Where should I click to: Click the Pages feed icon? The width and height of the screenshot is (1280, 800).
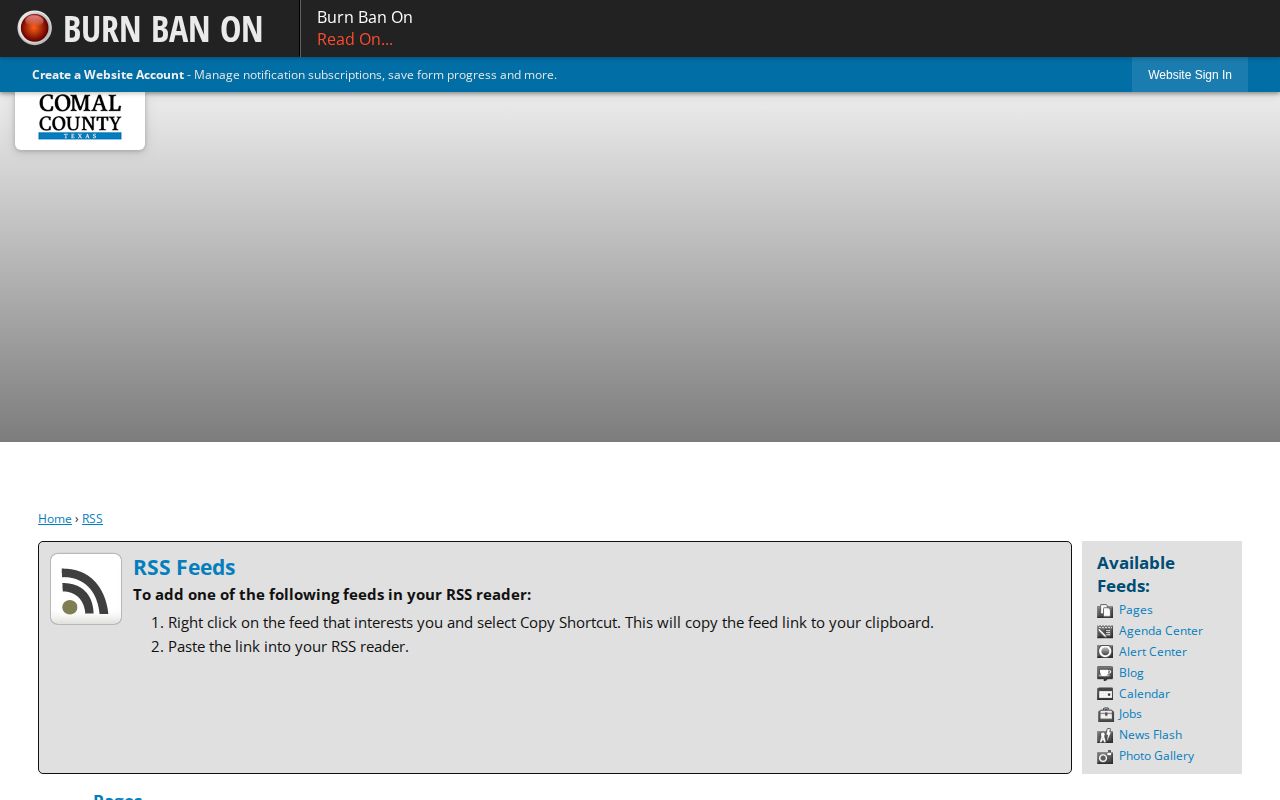(x=1105, y=610)
